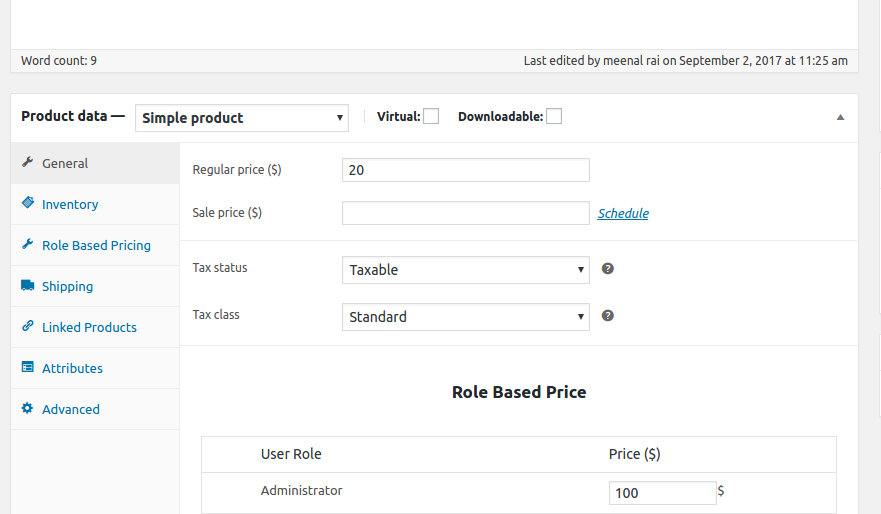The height and width of the screenshot is (514, 881).
Task: Go to the Linked Products tab
Action: 95,327
